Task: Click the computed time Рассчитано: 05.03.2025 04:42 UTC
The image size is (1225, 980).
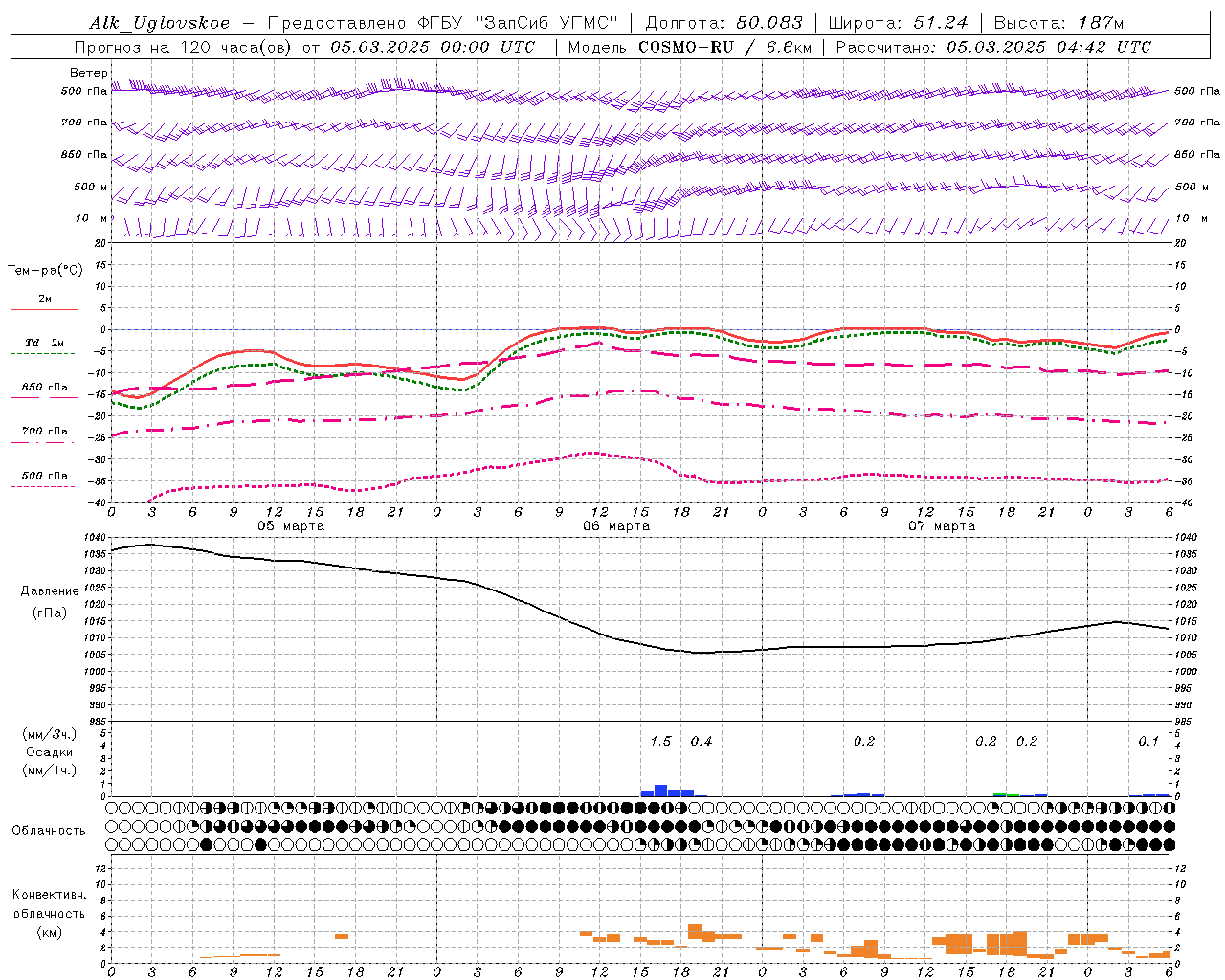Action: click(993, 47)
